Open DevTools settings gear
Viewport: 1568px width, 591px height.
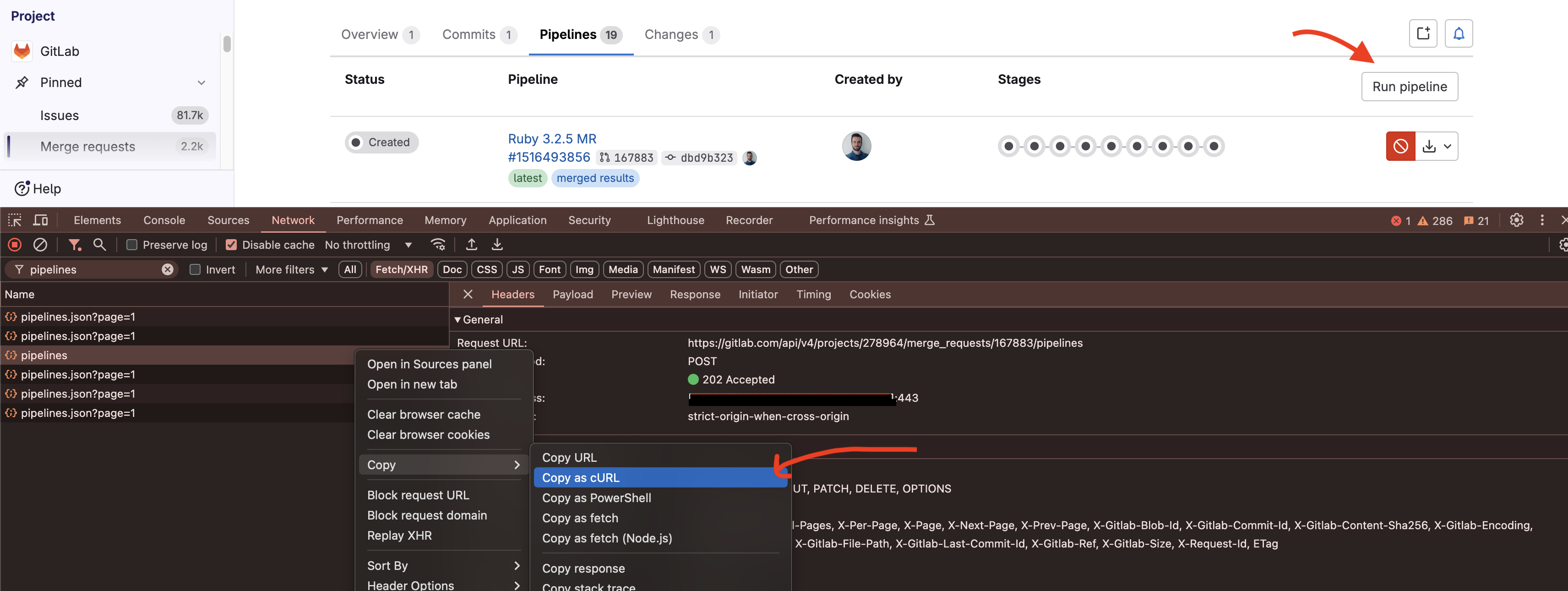point(1516,220)
